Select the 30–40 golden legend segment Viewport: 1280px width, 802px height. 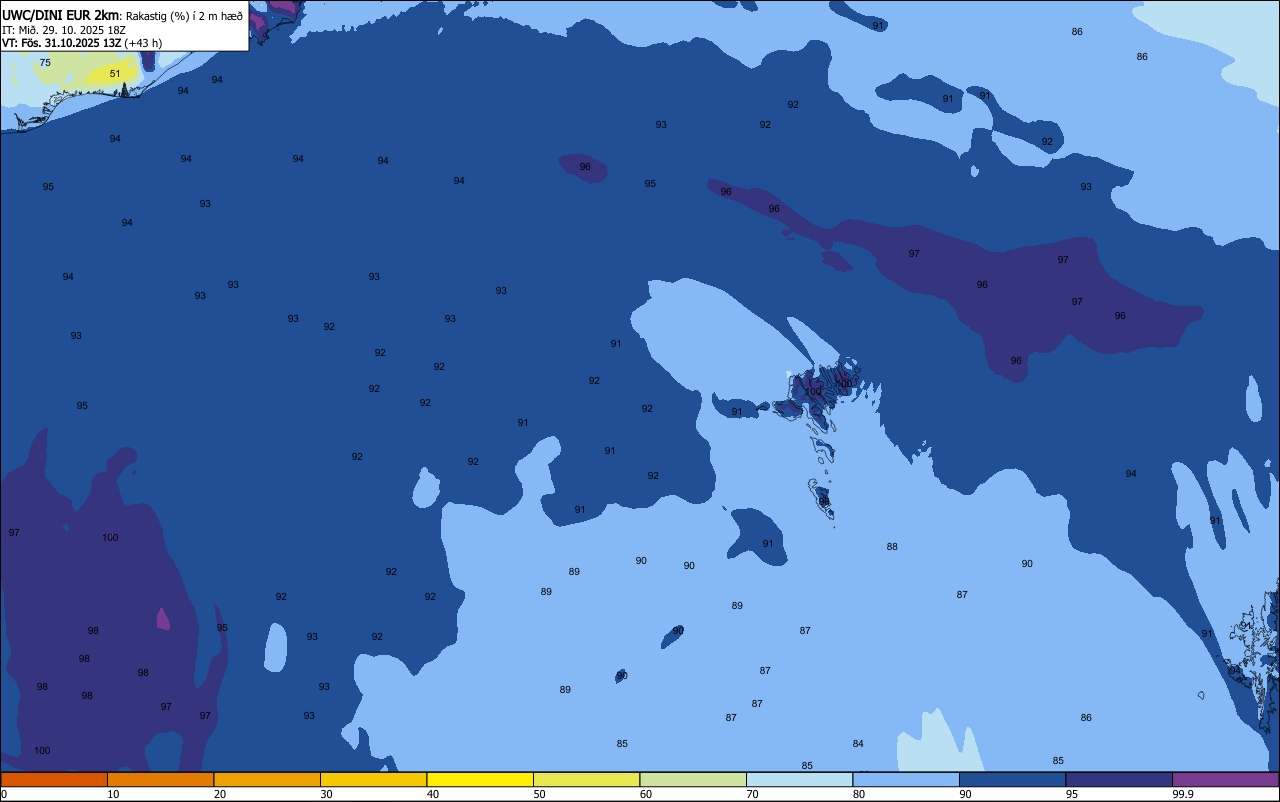pos(373,779)
